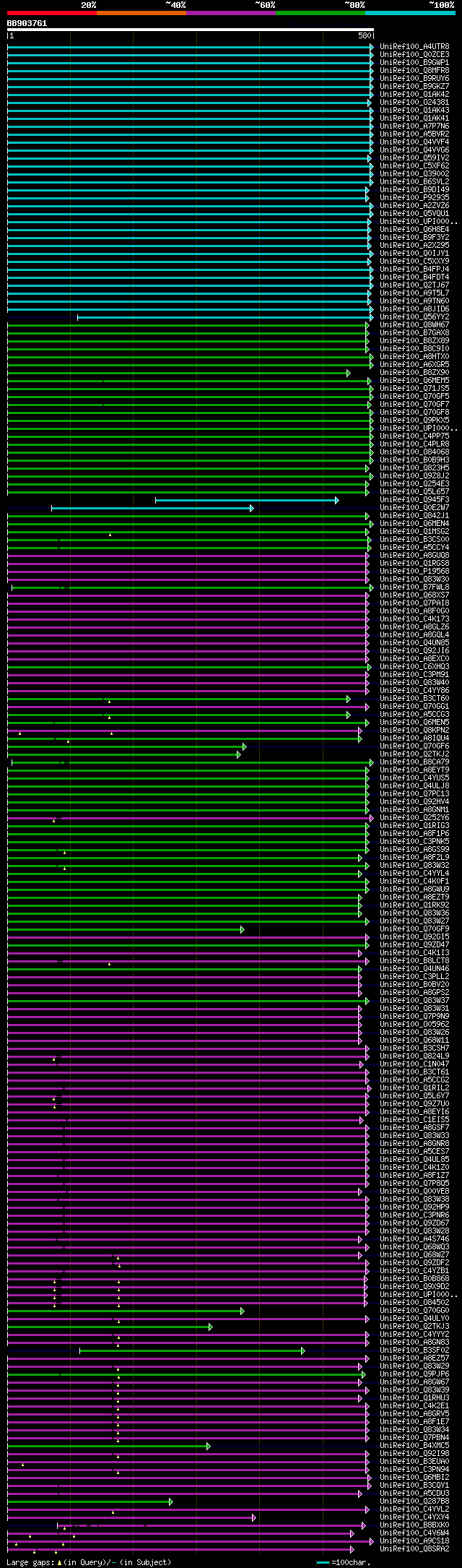Select label UniRef100_Q8WH67

click(414, 325)
